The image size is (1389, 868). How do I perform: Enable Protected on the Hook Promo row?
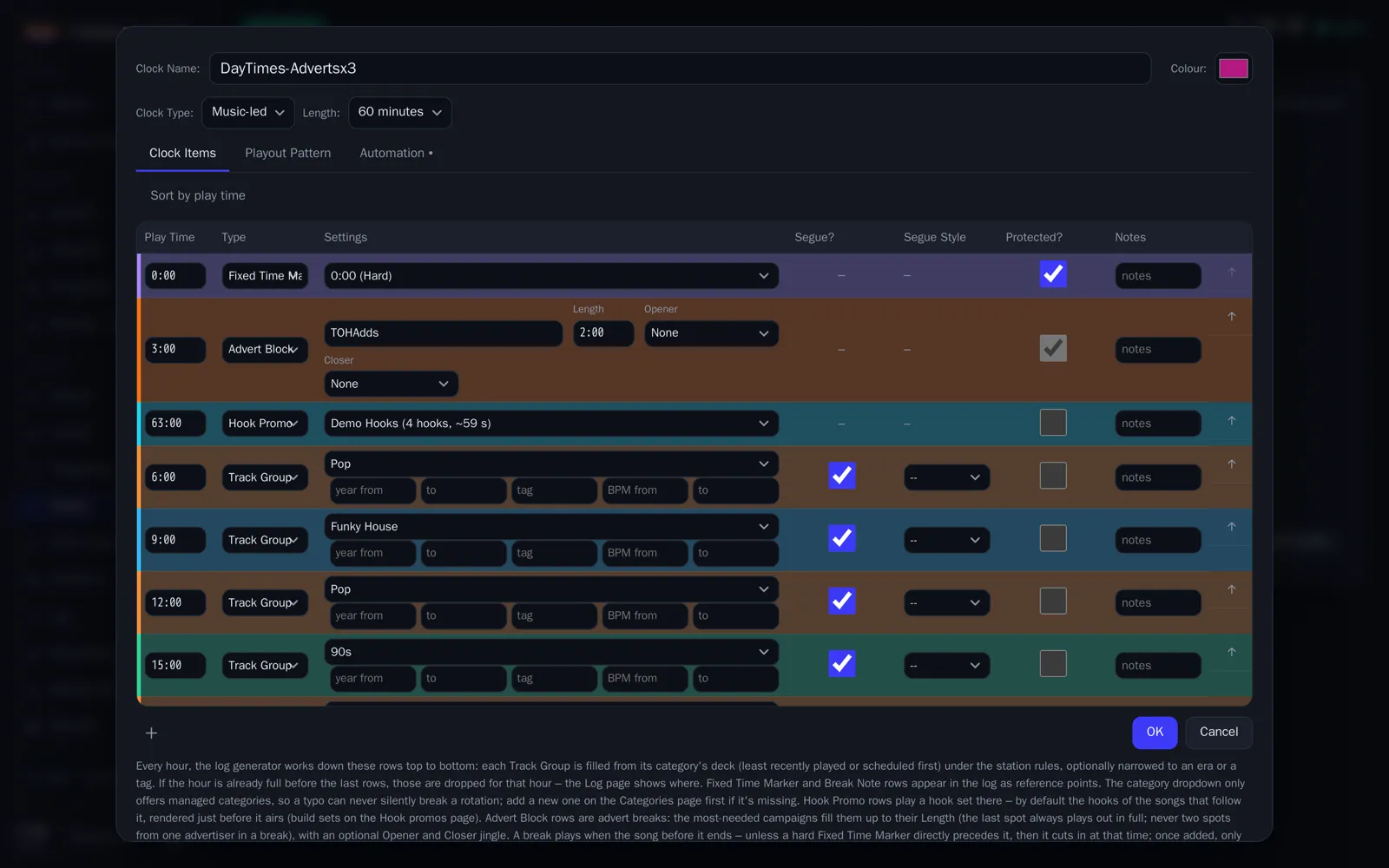[1053, 423]
